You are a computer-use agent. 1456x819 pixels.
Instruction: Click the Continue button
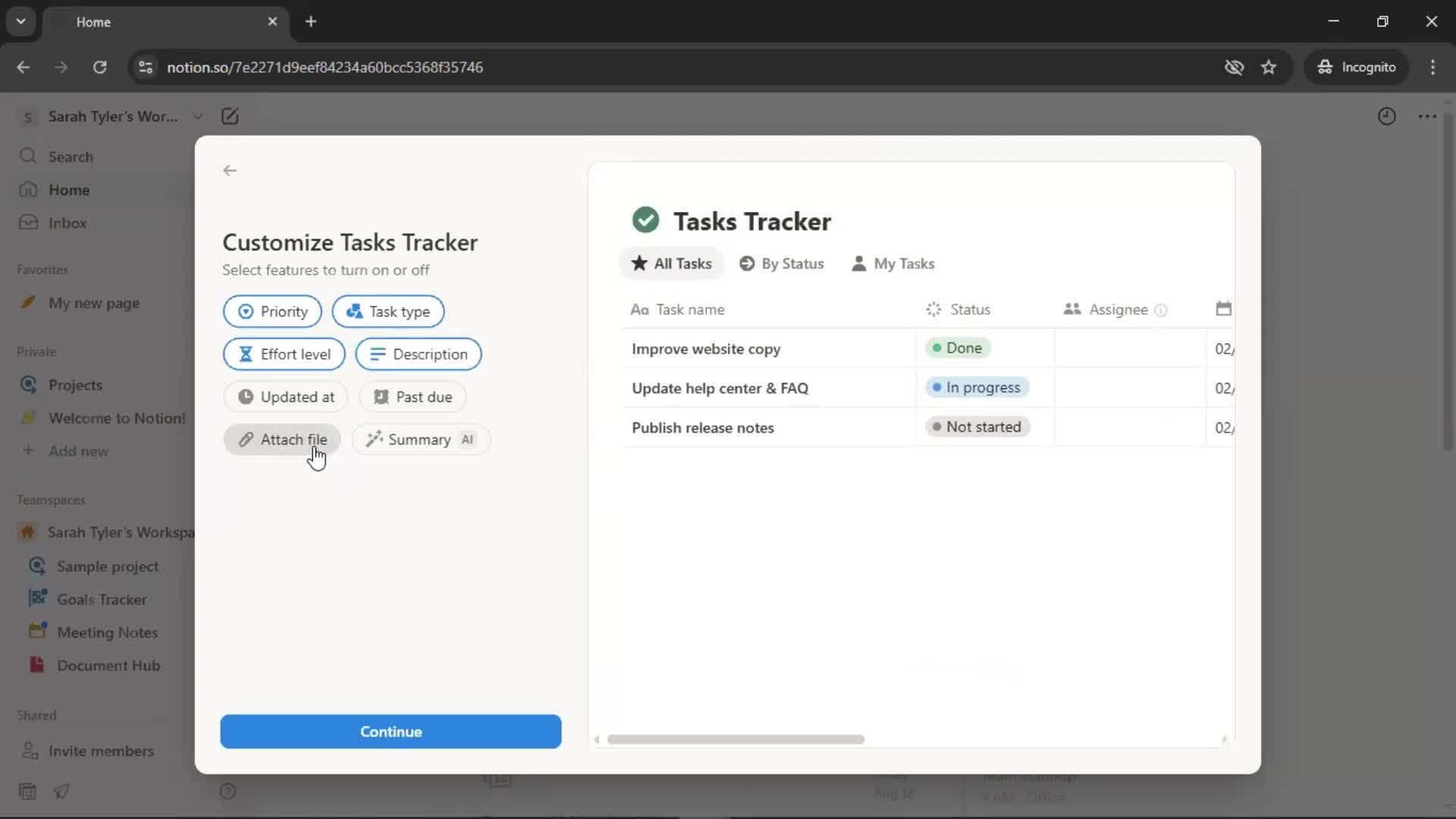pos(391,732)
